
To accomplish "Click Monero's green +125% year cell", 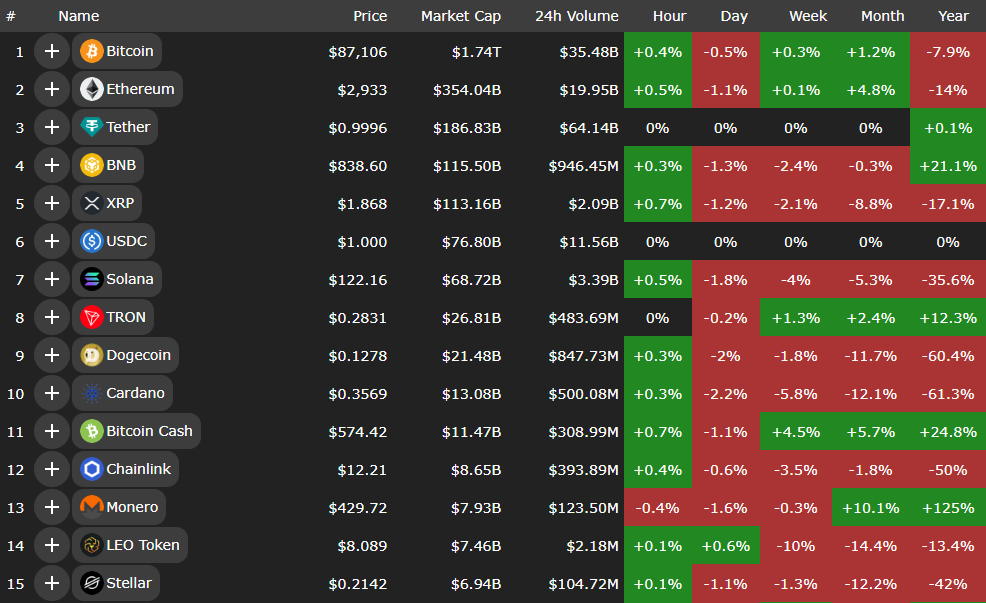I will click(947, 507).
